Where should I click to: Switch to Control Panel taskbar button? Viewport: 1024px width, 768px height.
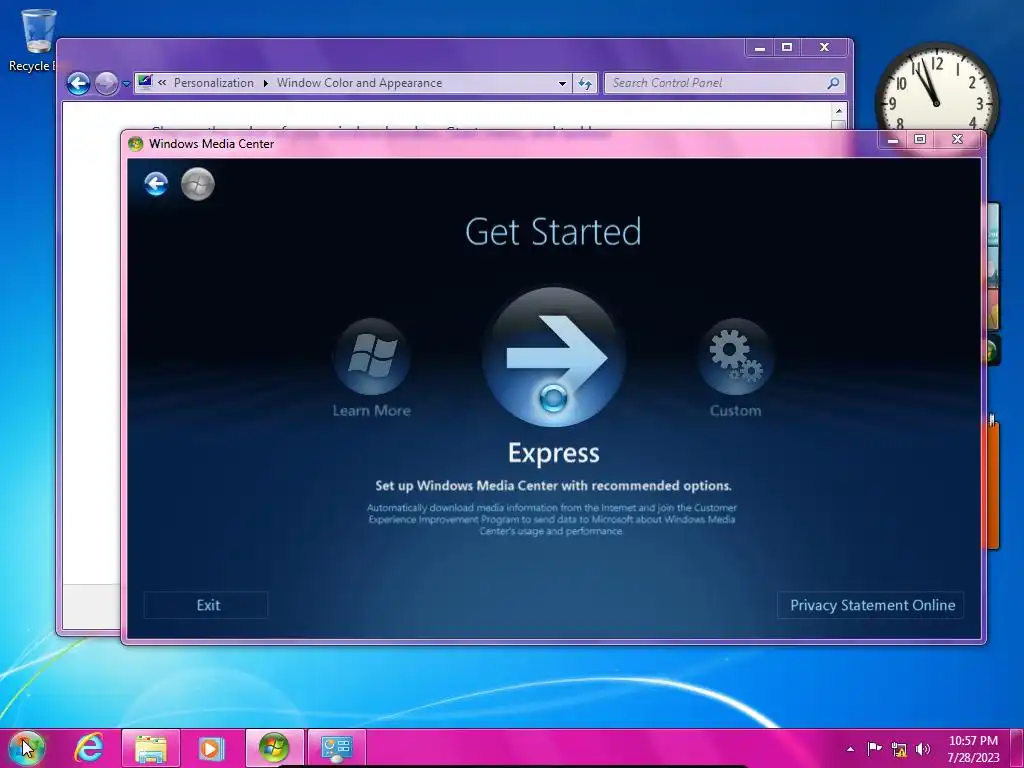pyautogui.click(x=336, y=748)
